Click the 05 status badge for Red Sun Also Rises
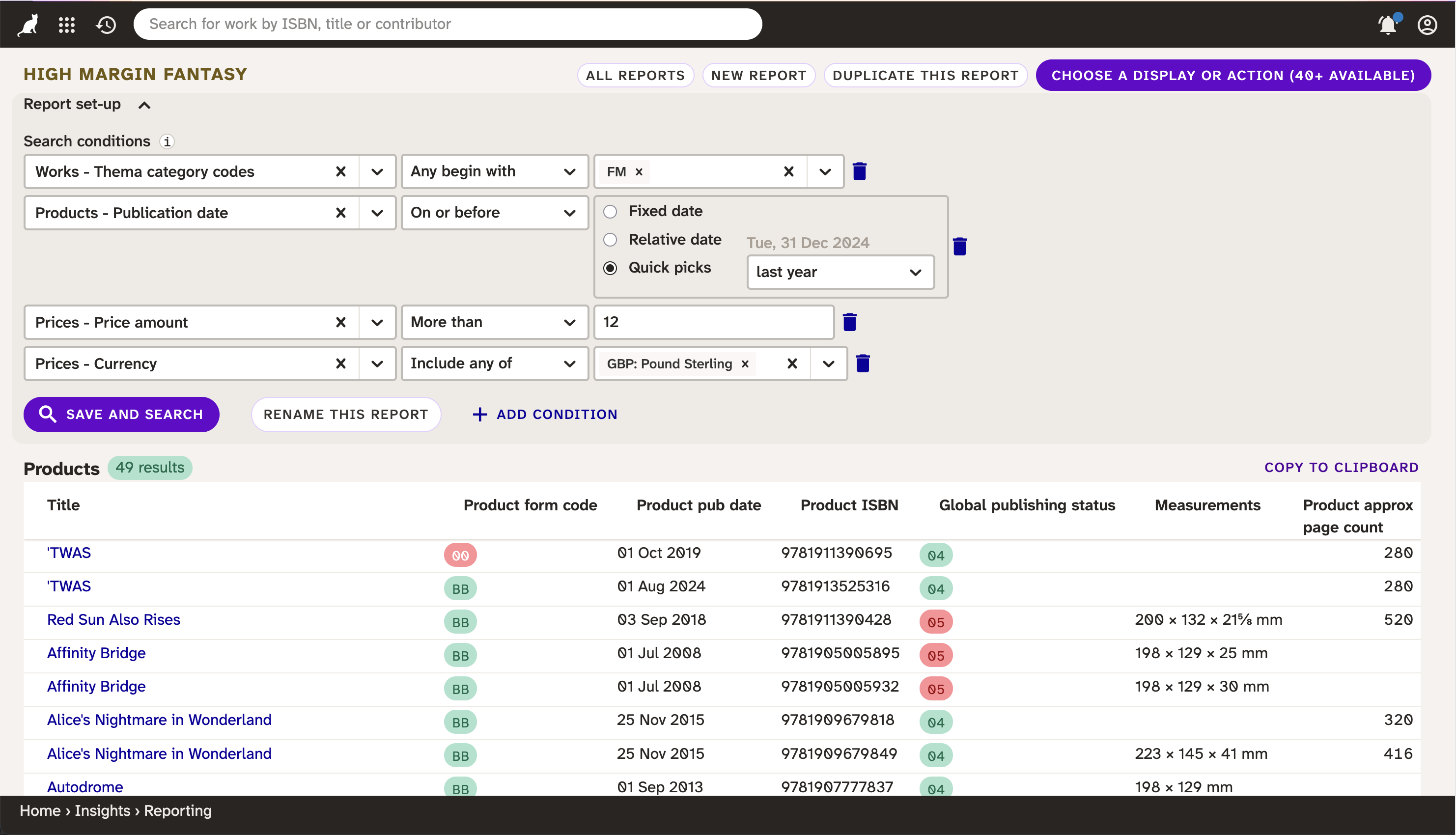The height and width of the screenshot is (835, 1456). pos(936,622)
